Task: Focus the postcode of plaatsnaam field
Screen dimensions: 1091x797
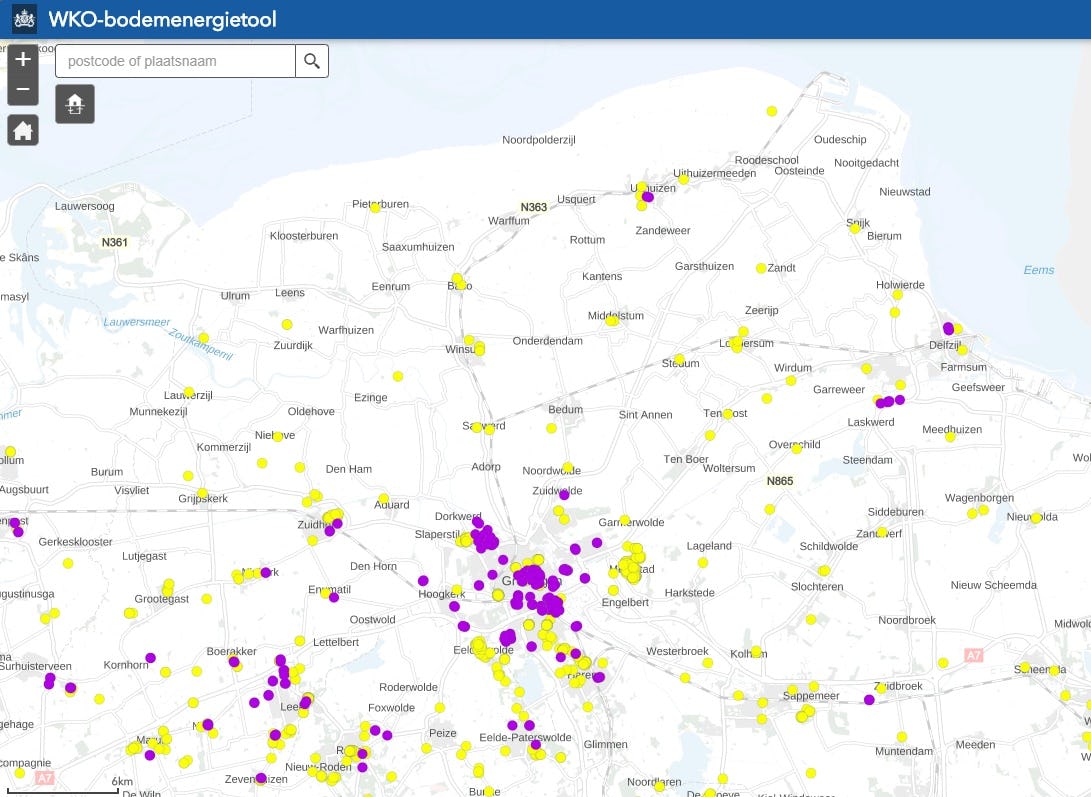Action: coord(176,61)
